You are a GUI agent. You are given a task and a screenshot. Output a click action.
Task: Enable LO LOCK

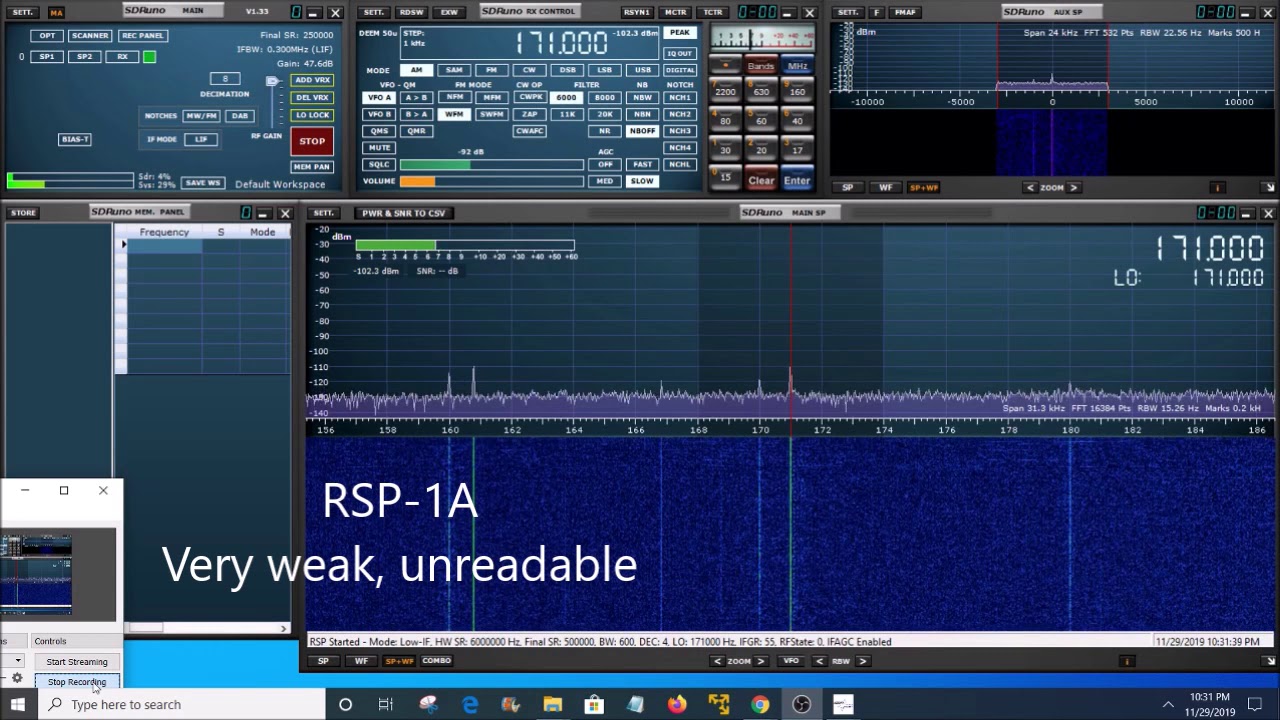point(312,115)
